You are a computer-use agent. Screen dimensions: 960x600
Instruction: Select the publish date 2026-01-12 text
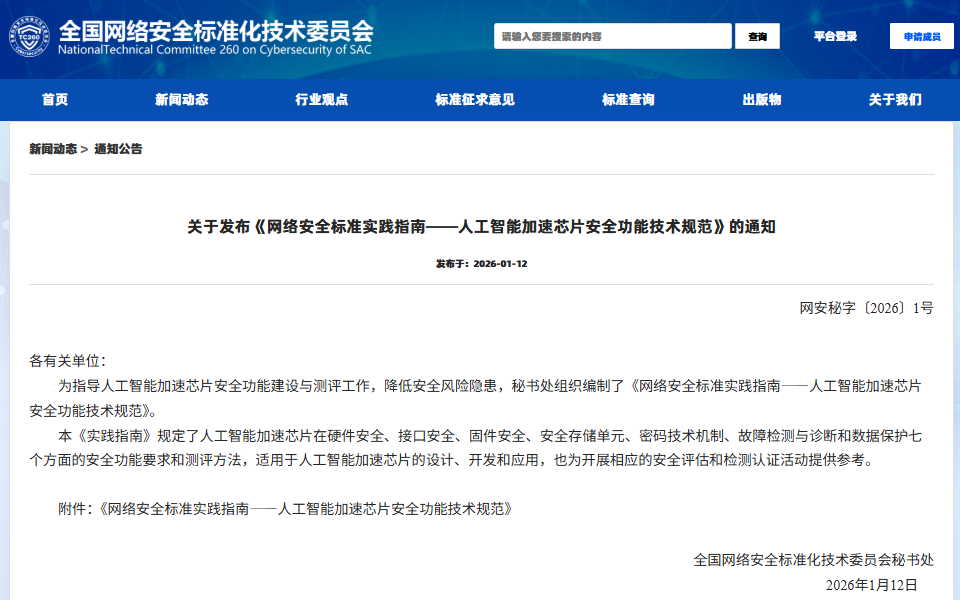500,264
